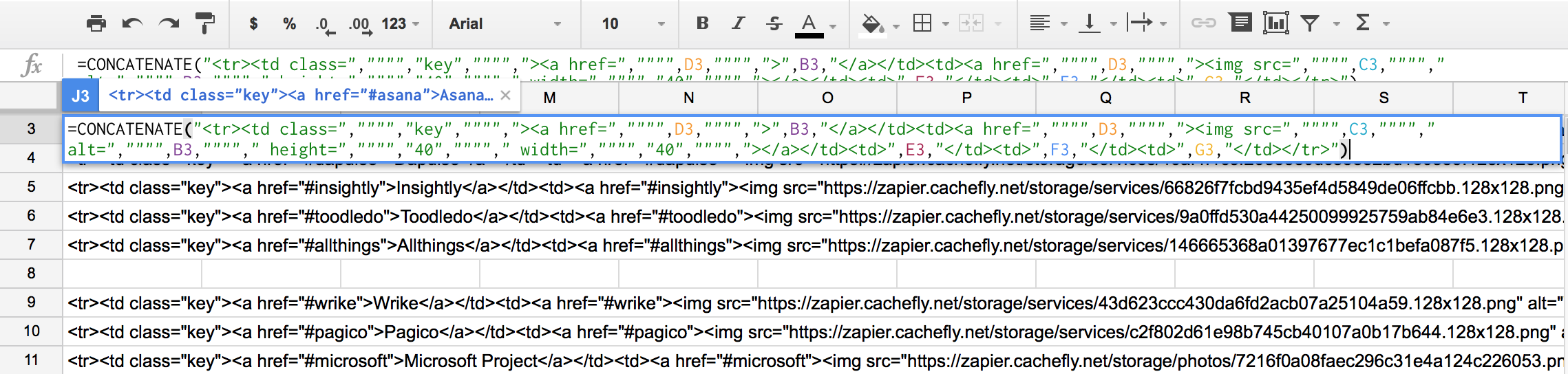Select row 6 header

point(31,216)
